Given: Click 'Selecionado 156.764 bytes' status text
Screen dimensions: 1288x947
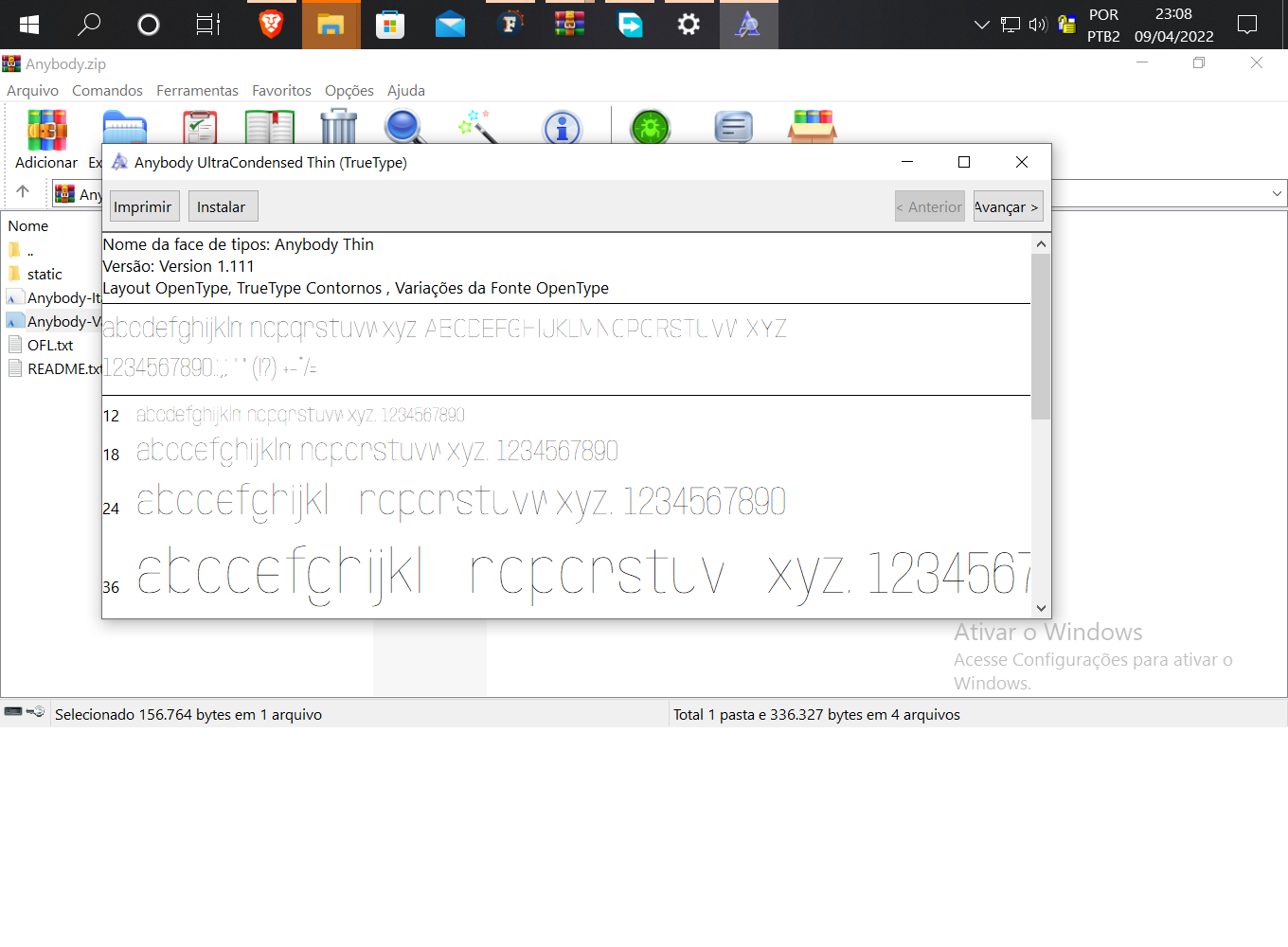Looking at the screenshot, I should 188,715.
